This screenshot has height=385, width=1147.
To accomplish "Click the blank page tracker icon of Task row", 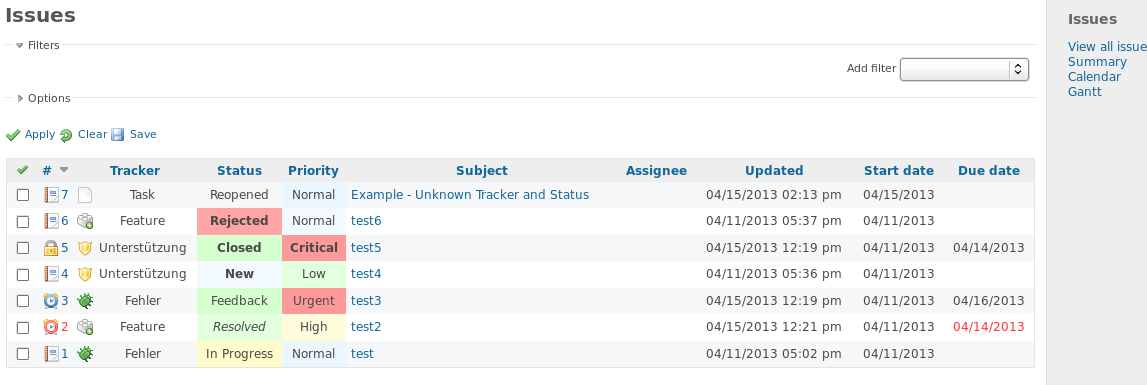I will point(86,195).
